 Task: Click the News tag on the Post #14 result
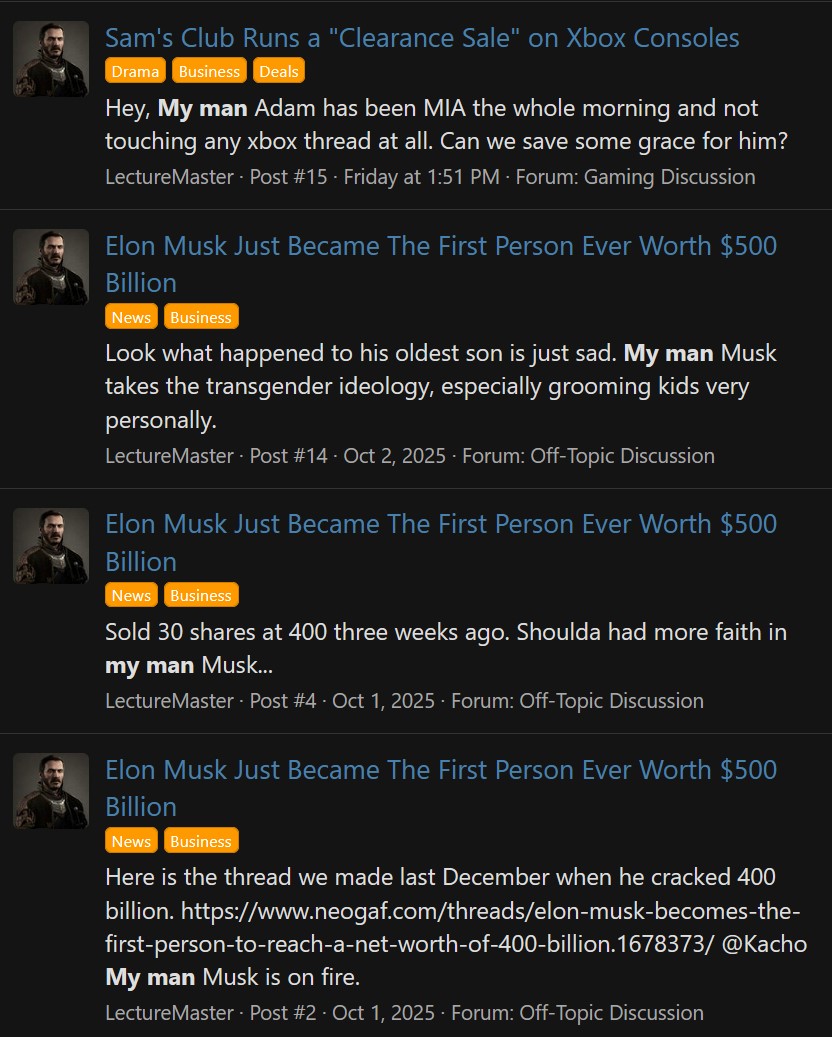pos(131,317)
